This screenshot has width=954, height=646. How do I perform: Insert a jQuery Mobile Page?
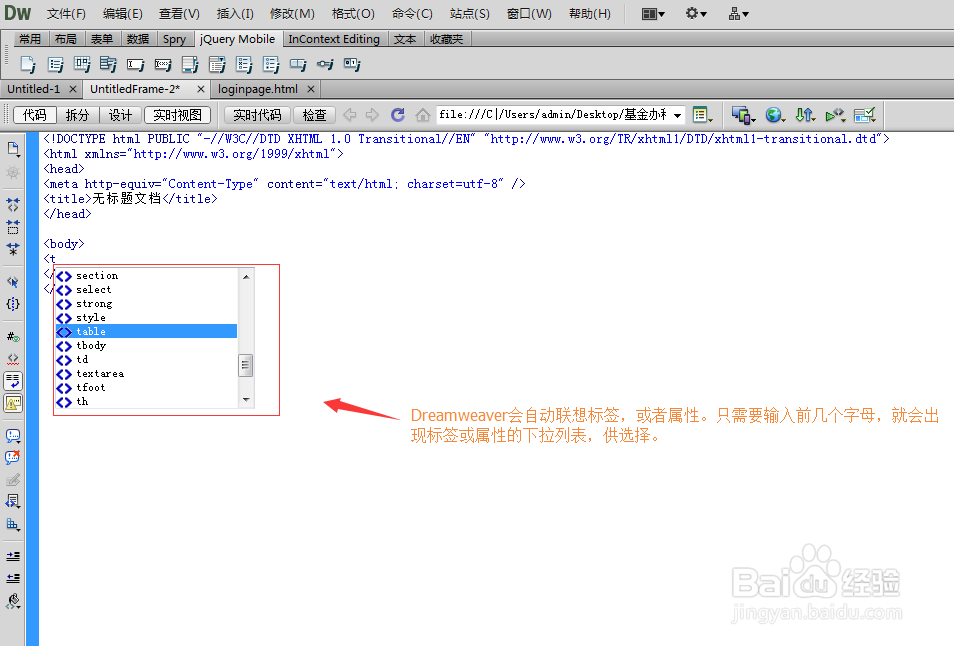pyautogui.click(x=28, y=64)
